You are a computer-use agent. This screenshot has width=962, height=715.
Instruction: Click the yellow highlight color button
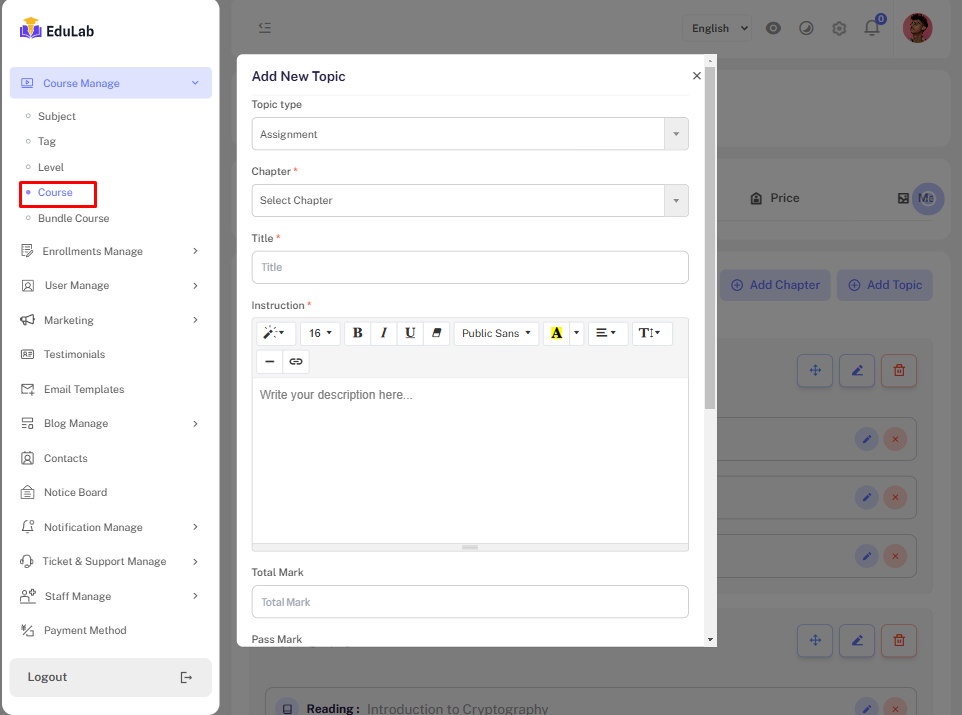tap(556, 333)
